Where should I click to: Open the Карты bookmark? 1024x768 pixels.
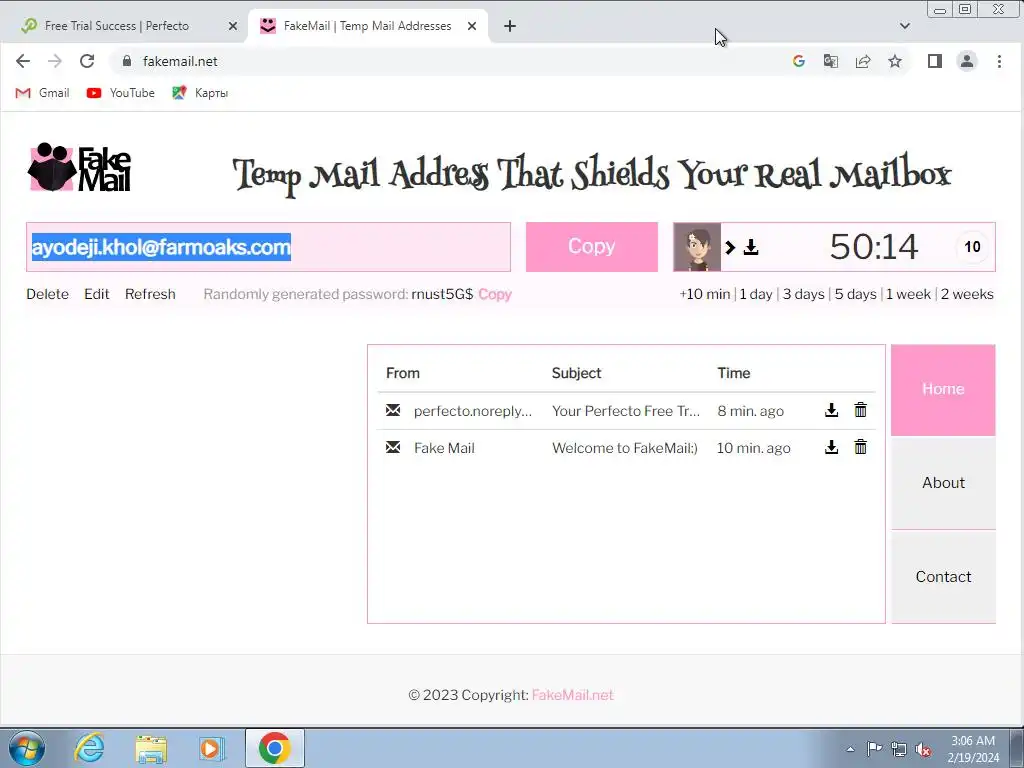point(200,93)
